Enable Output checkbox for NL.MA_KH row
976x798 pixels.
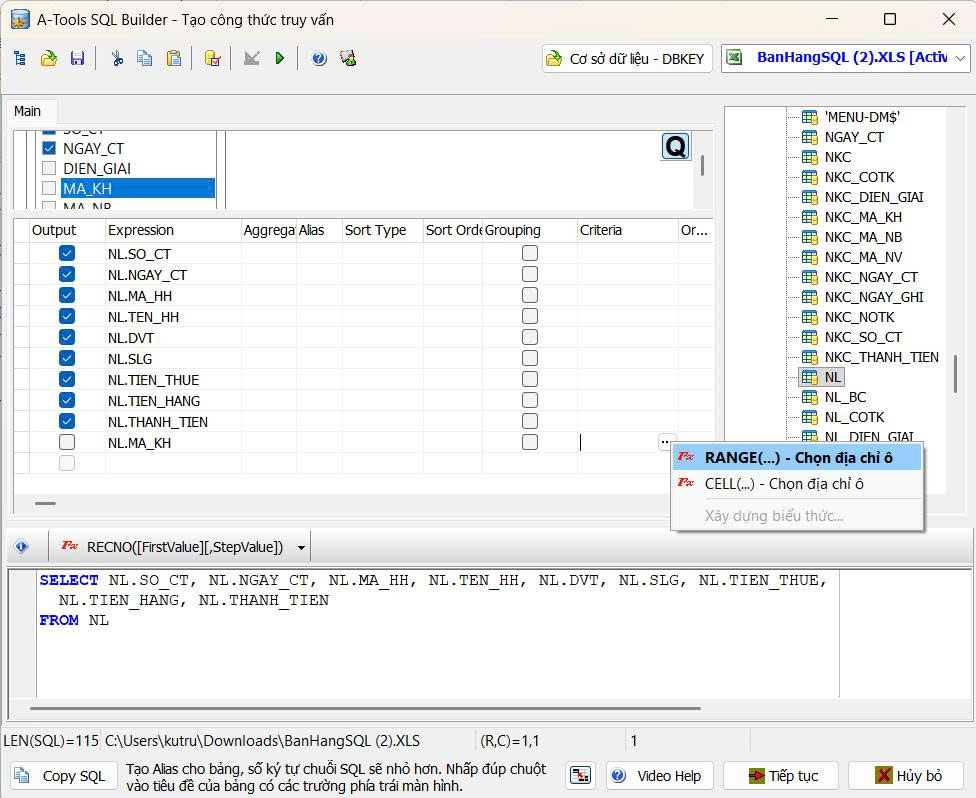coord(67,442)
